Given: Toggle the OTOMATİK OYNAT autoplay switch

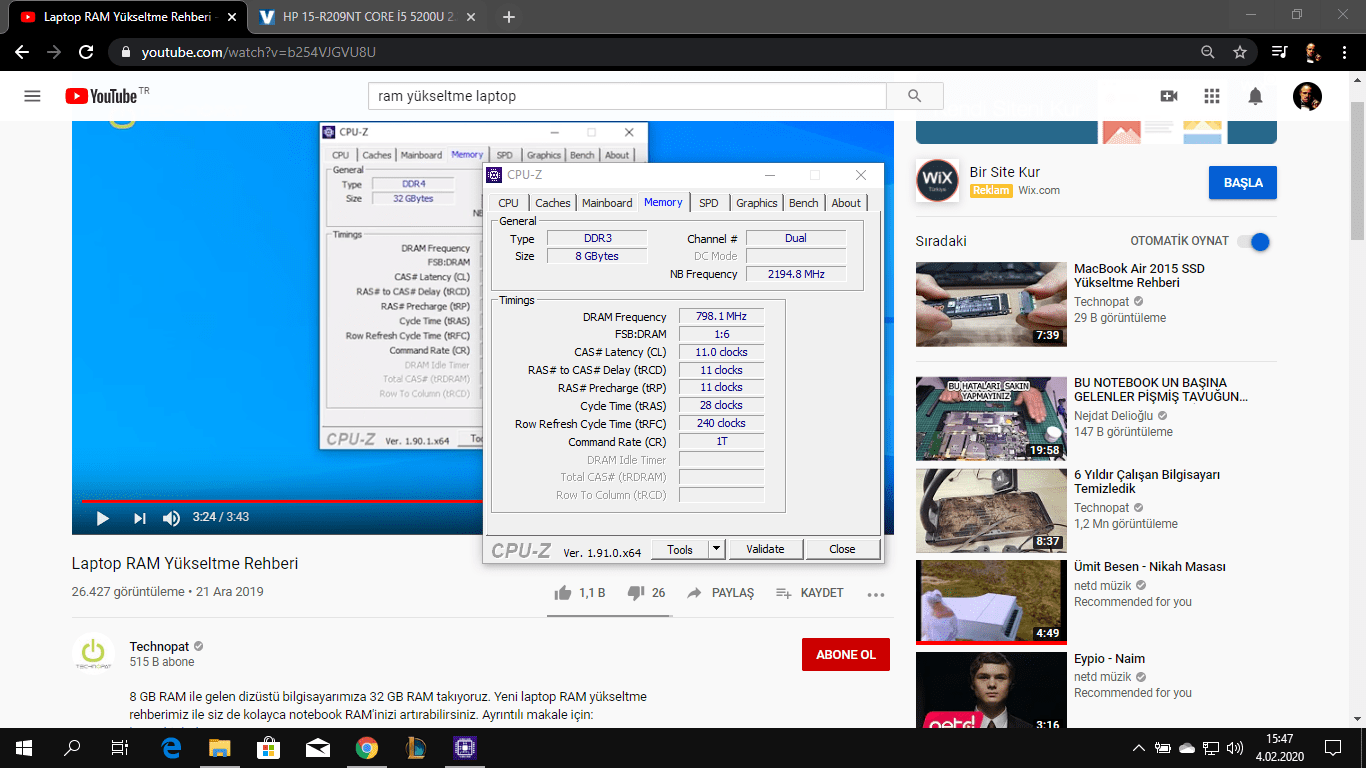Looking at the screenshot, I should (x=1254, y=241).
